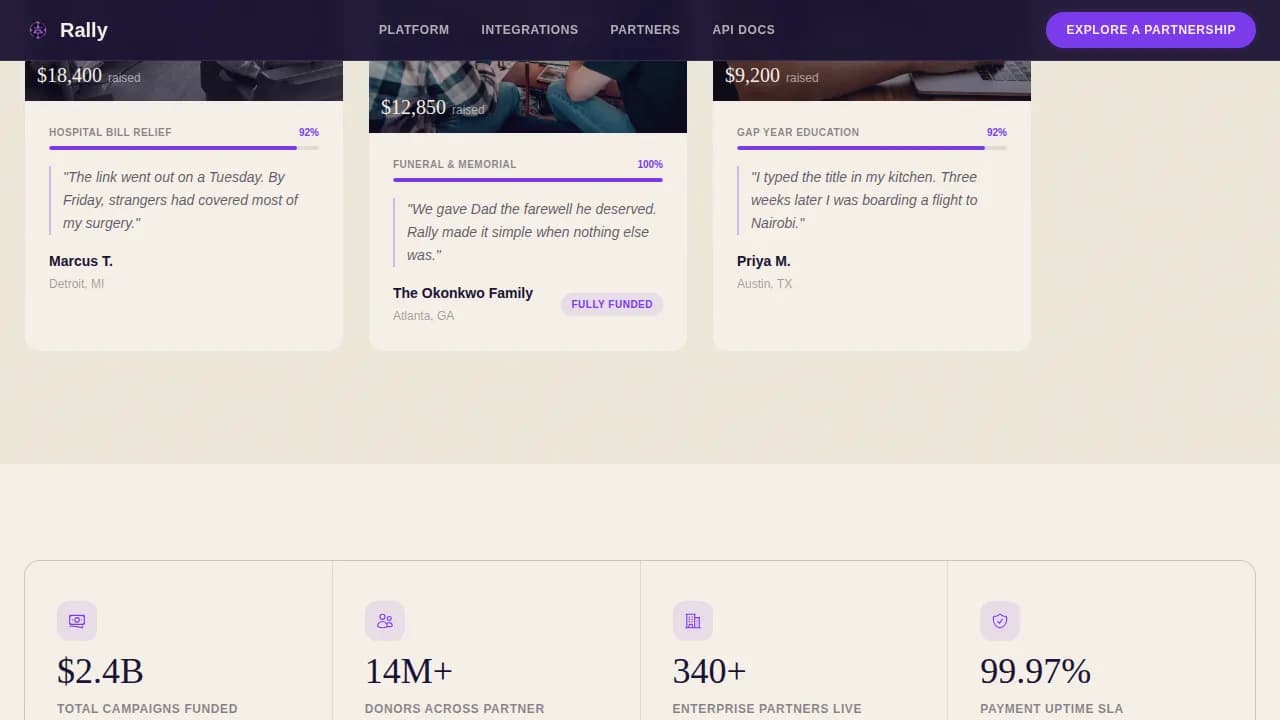Click the shield icon above 99.97%
This screenshot has width=1280, height=720.
click(1000, 621)
